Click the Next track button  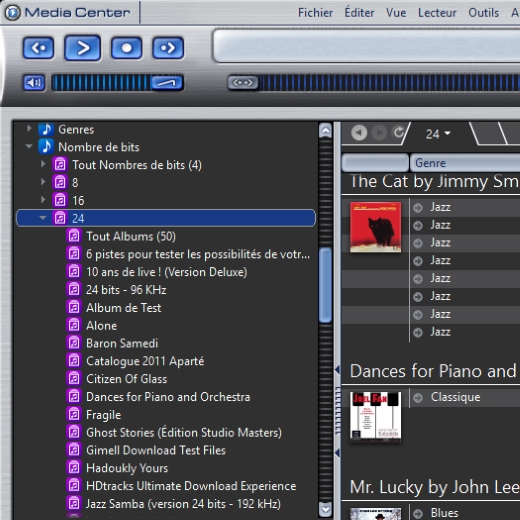pyautogui.click(x=168, y=48)
